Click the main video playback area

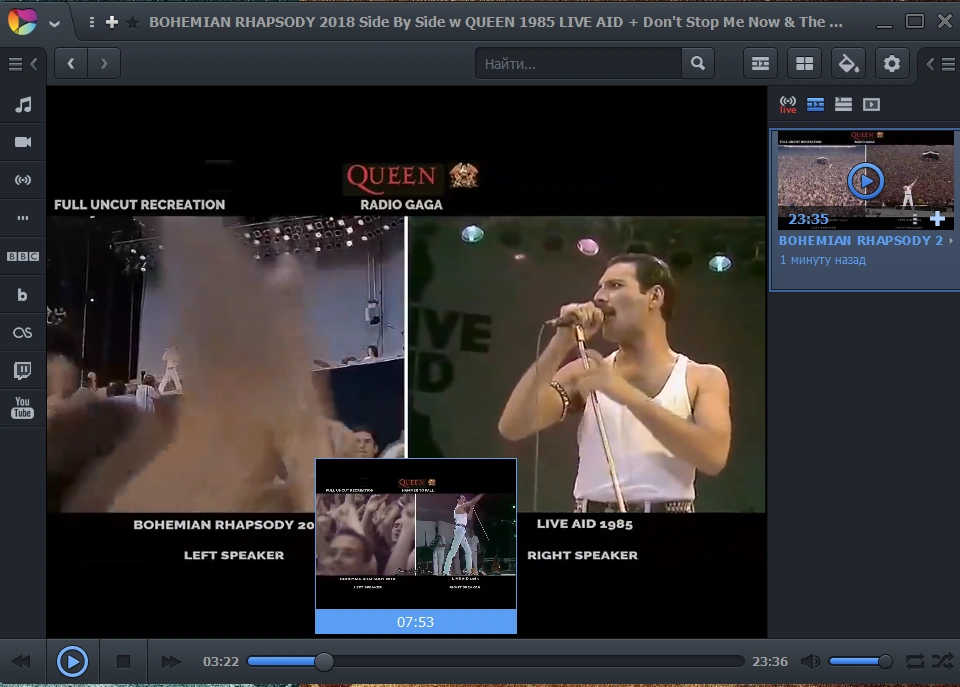(x=407, y=361)
